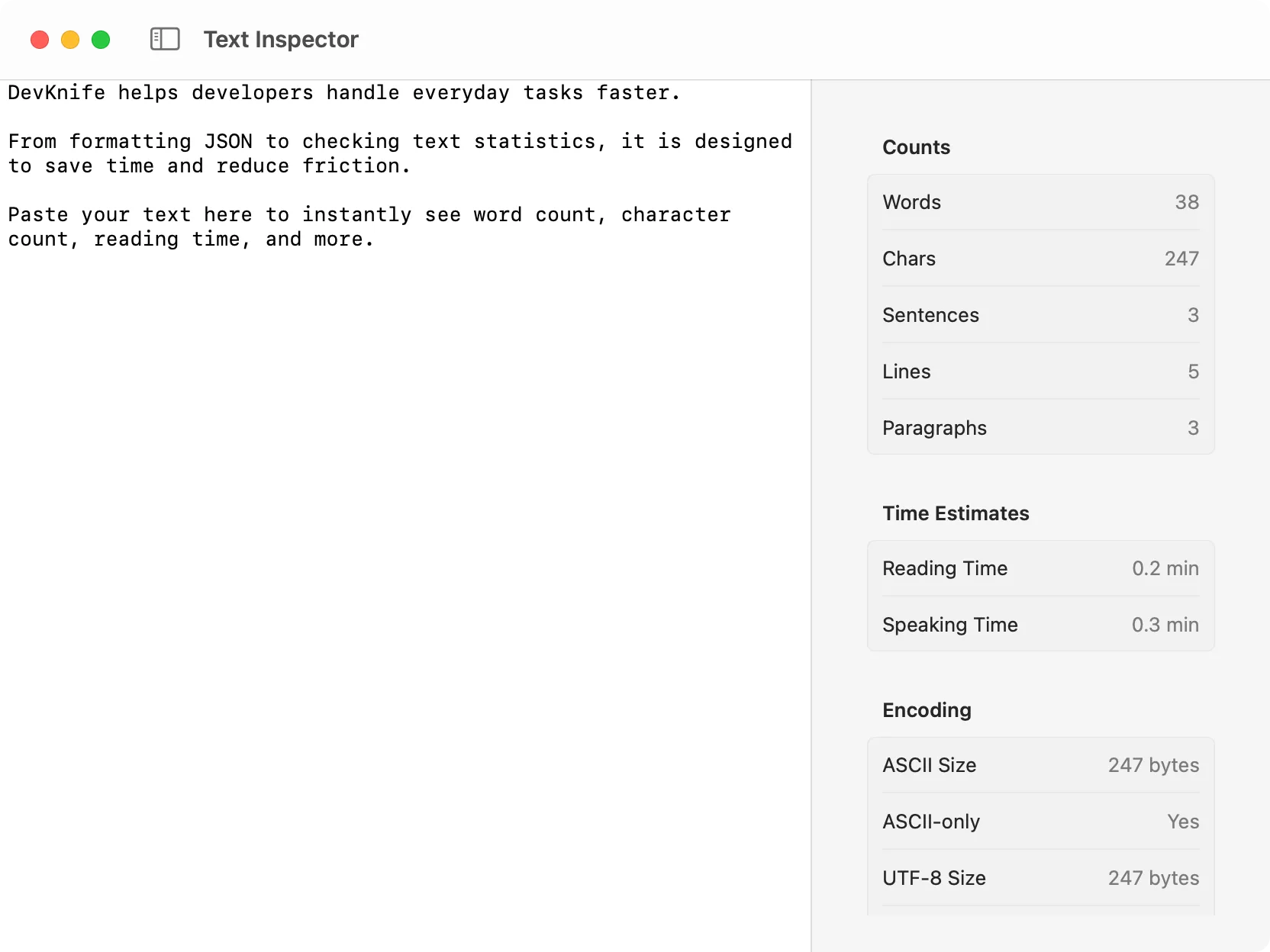
Task: Click the Time Estimates section header
Action: coord(956,513)
